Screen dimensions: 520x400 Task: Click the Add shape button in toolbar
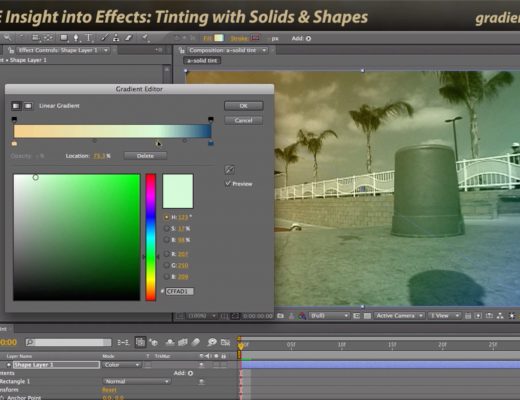pos(308,39)
